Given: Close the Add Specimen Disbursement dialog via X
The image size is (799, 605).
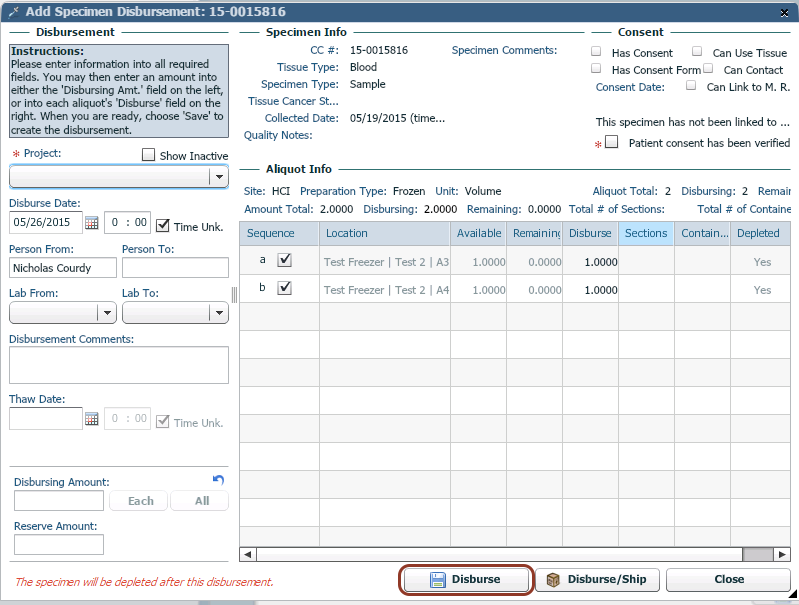Looking at the screenshot, I should tap(785, 13).
